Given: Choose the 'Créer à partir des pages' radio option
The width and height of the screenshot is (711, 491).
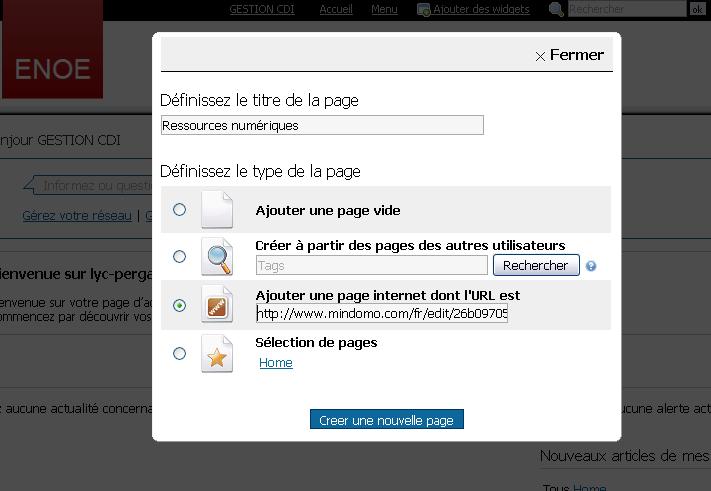Looking at the screenshot, I should coord(179,257).
